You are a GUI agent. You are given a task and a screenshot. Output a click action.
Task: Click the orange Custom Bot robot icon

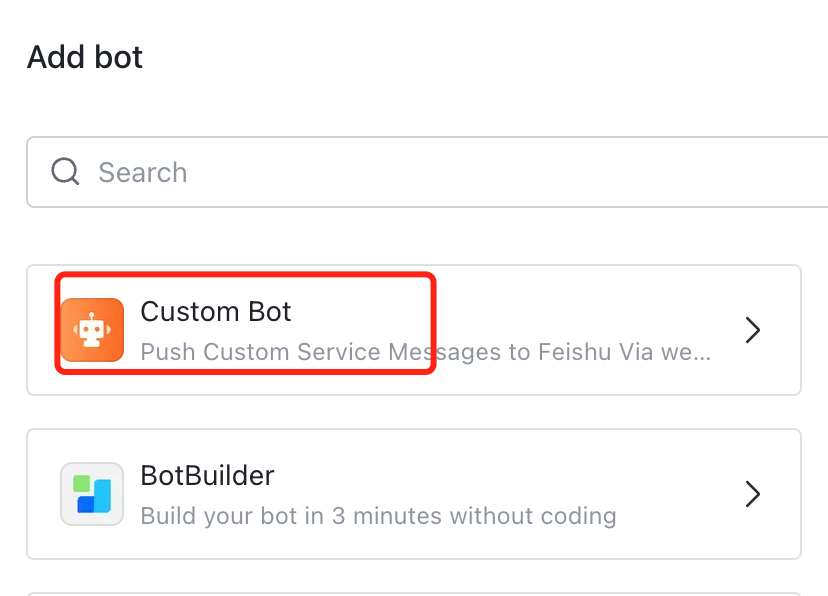pyautogui.click(x=92, y=330)
